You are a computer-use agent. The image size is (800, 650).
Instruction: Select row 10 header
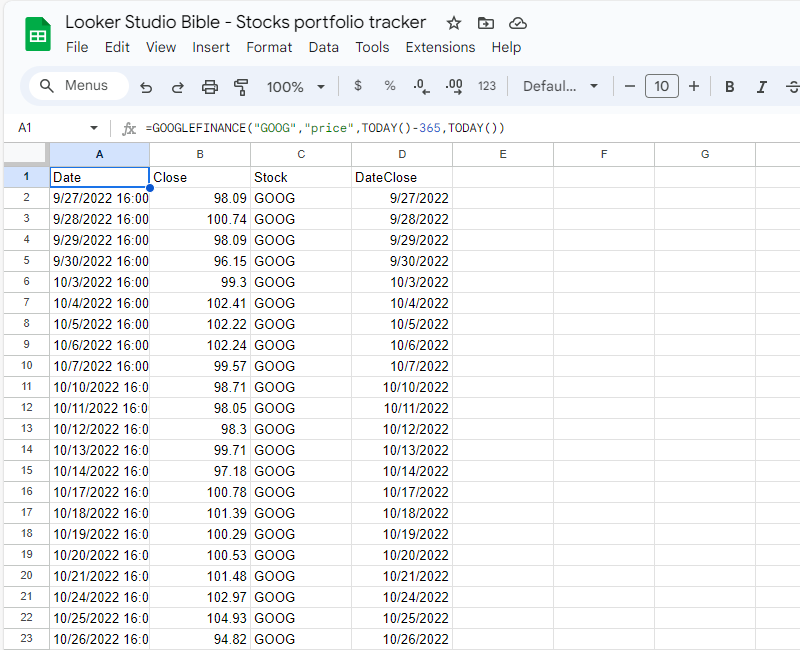point(27,366)
